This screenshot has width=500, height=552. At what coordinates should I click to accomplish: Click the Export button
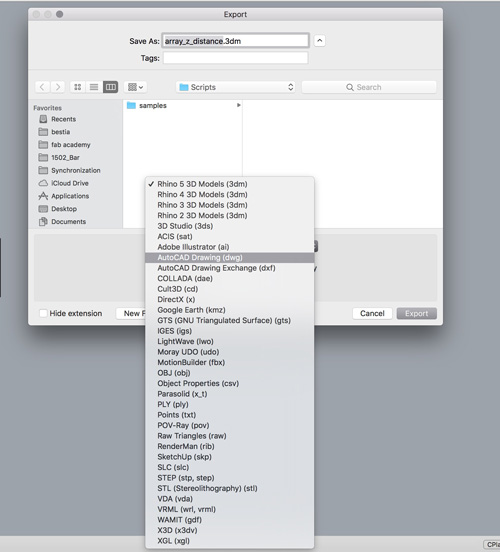point(417,313)
